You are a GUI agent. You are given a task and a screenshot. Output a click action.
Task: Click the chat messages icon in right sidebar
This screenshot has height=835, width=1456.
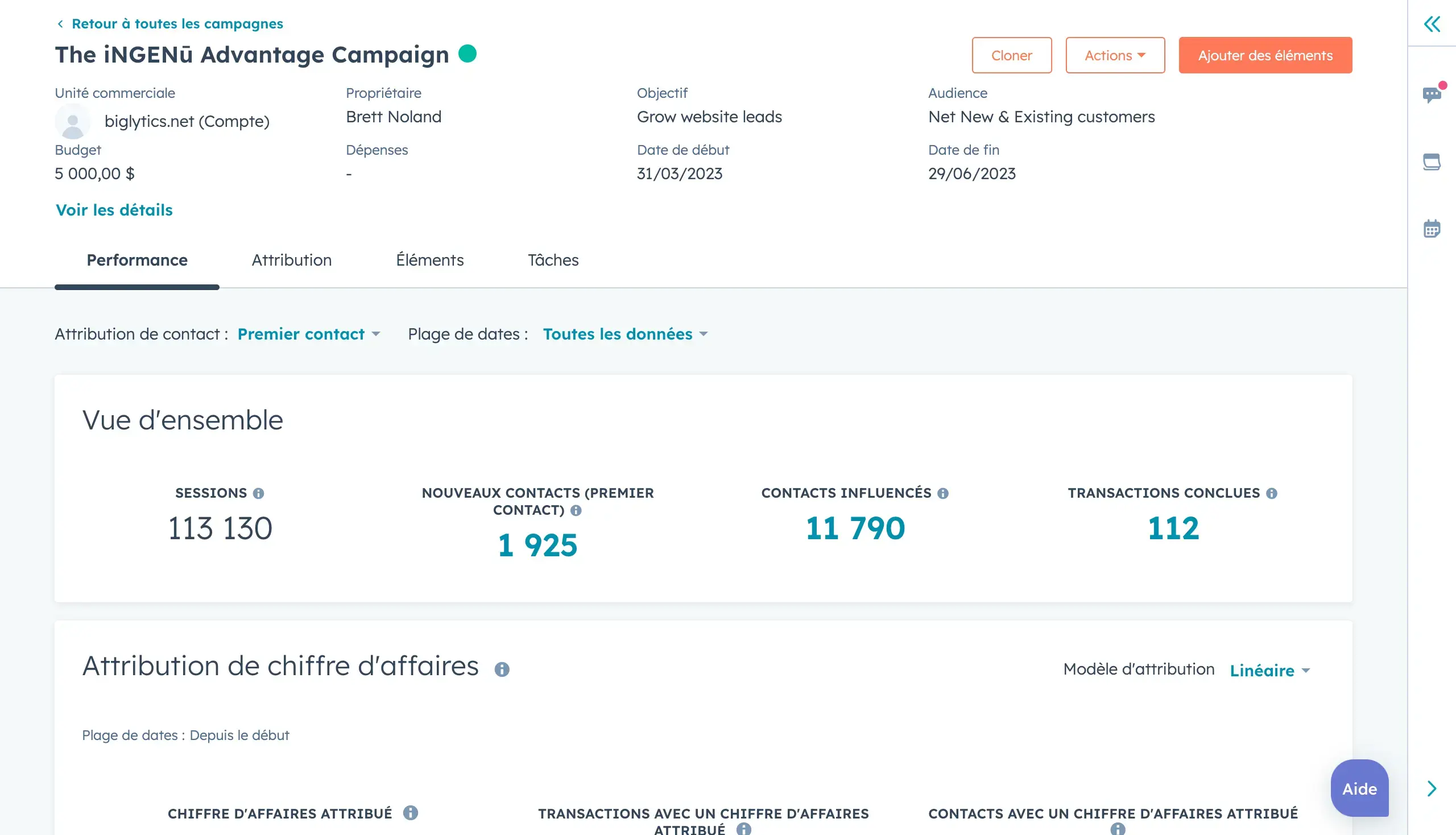pyautogui.click(x=1432, y=94)
